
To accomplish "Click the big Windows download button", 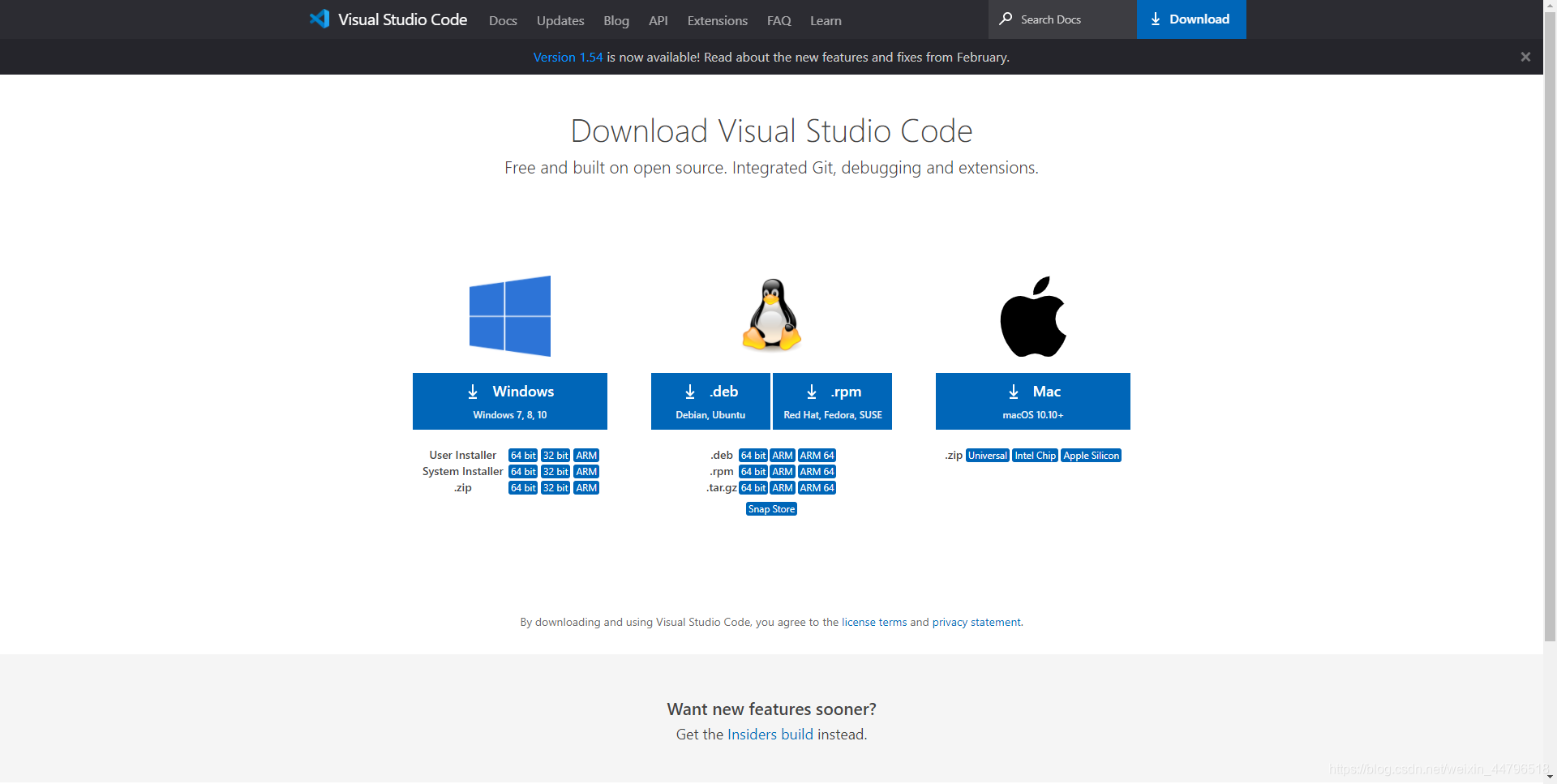I will coord(510,401).
